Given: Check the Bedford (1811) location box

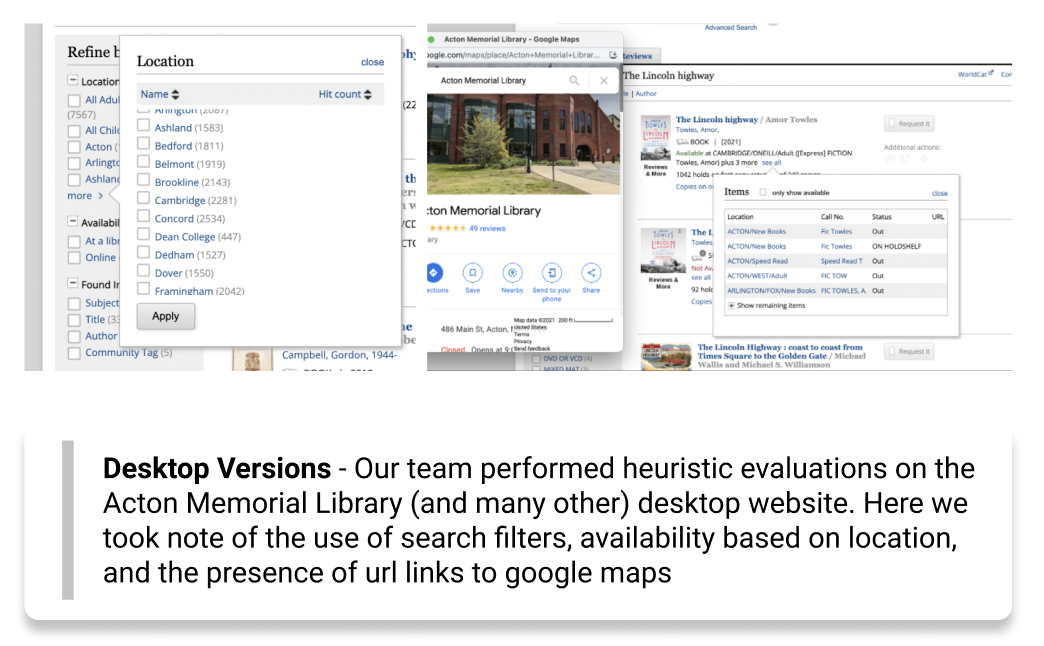Looking at the screenshot, I should coord(143,143).
